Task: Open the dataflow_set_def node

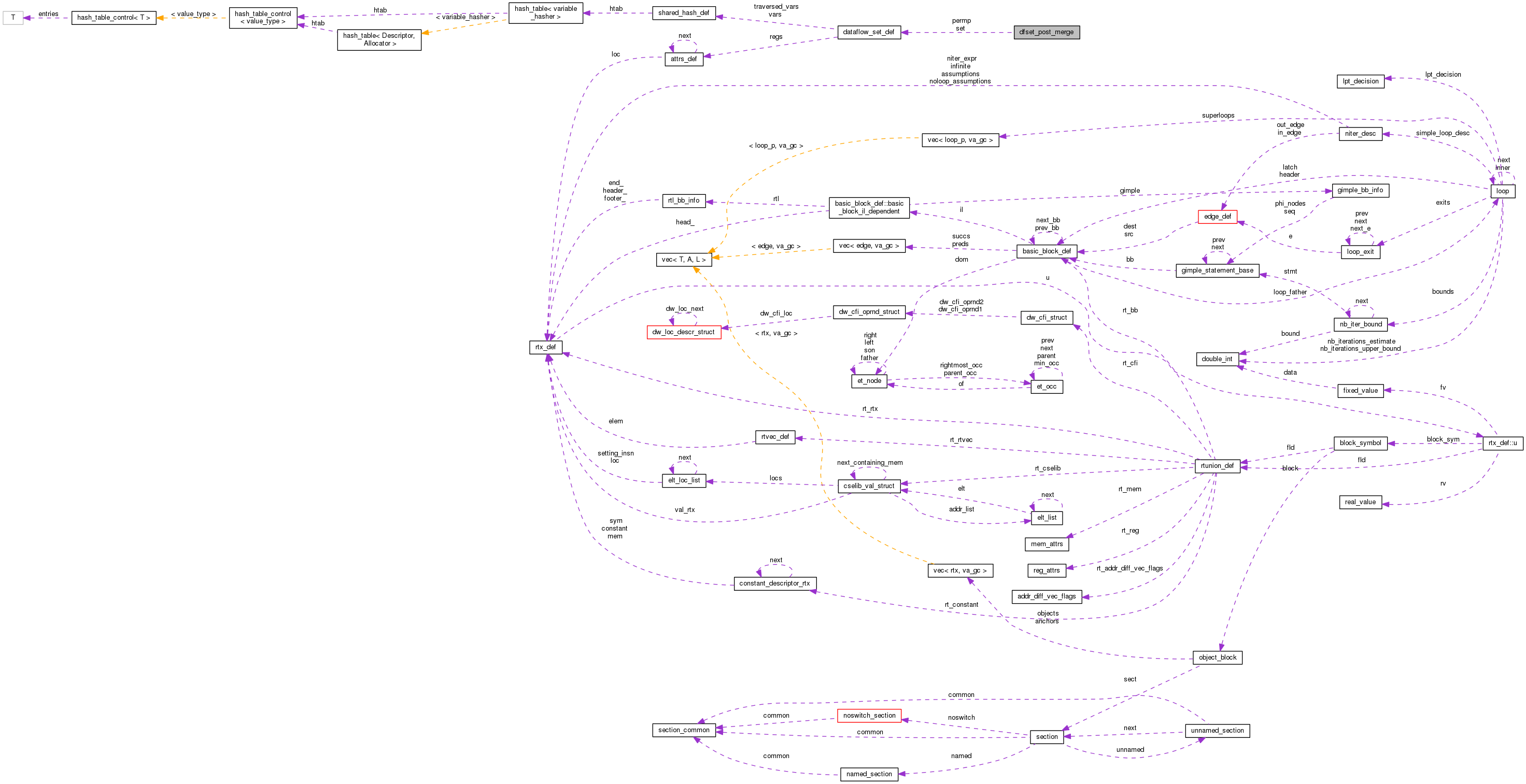Action: click(x=868, y=32)
